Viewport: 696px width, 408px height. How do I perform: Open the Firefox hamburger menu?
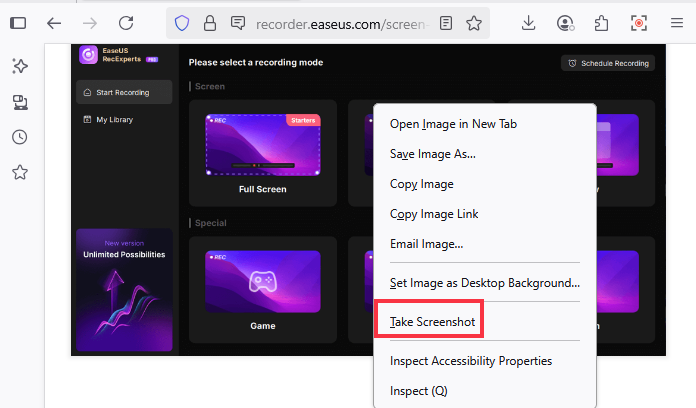[676, 23]
